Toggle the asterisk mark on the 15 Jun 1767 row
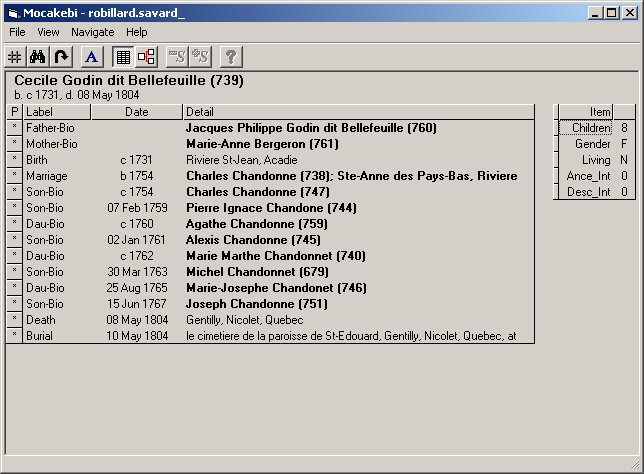 pos(14,304)
